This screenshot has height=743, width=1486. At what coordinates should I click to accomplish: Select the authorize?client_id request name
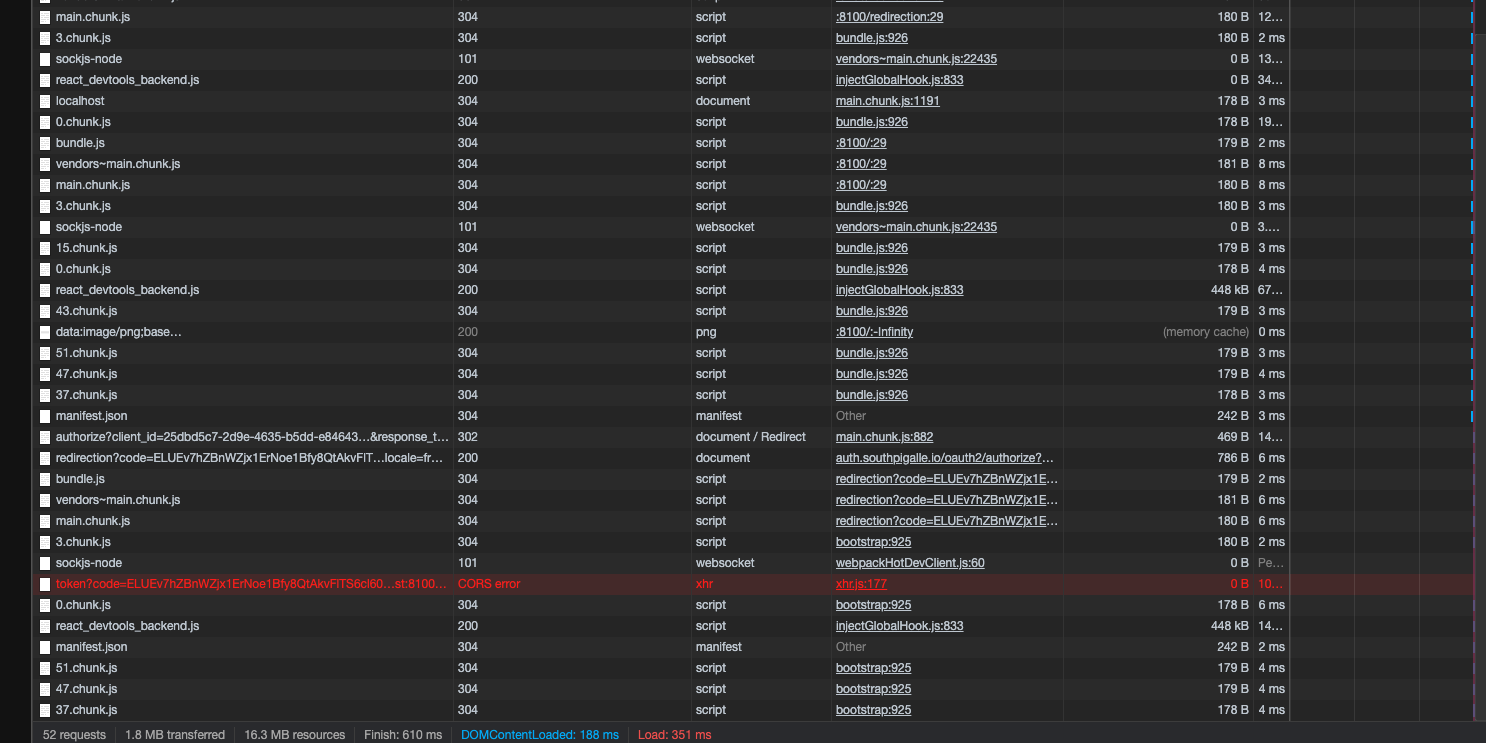pos(252,437)
